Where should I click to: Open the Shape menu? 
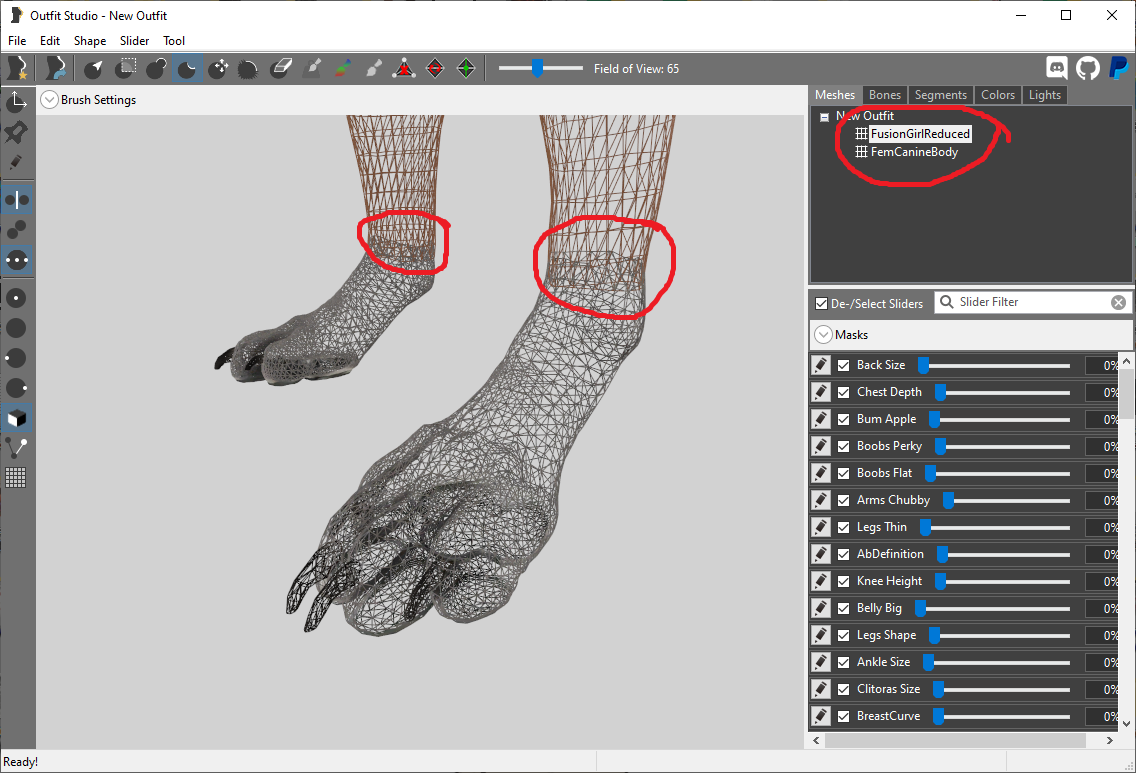pos(90,41)
